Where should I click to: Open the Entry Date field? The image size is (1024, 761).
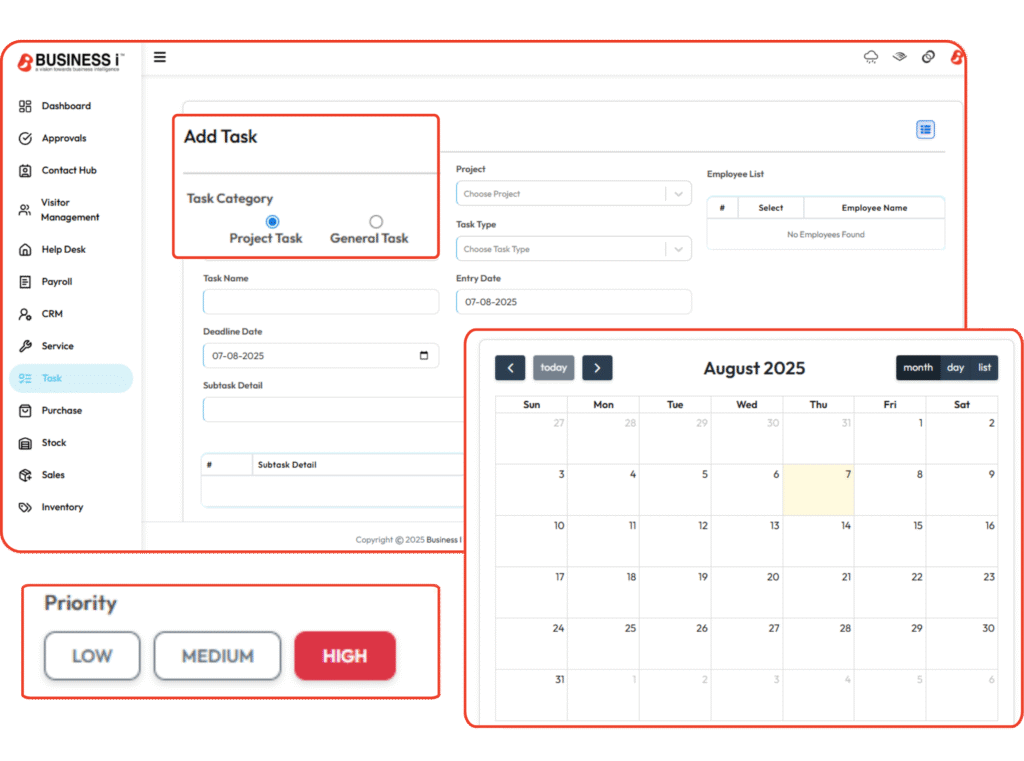573,302
